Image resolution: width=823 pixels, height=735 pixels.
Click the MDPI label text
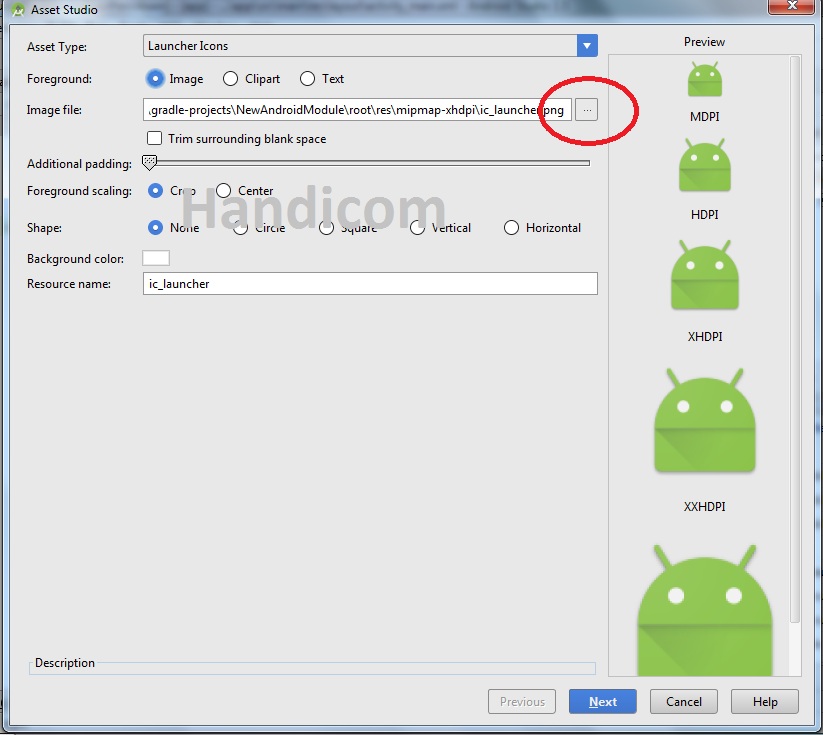click(704, 117)
